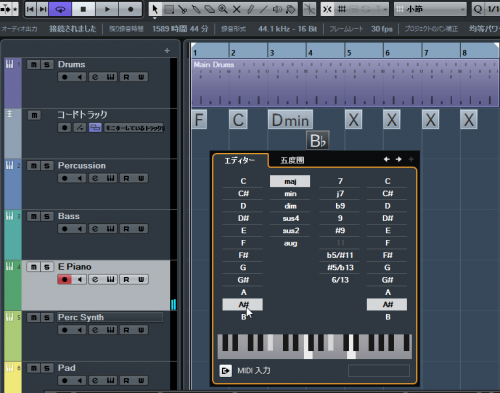
Task: Toggle Snap on/off in toolbar
Action: pyautogui.click(x=327, y=9)
